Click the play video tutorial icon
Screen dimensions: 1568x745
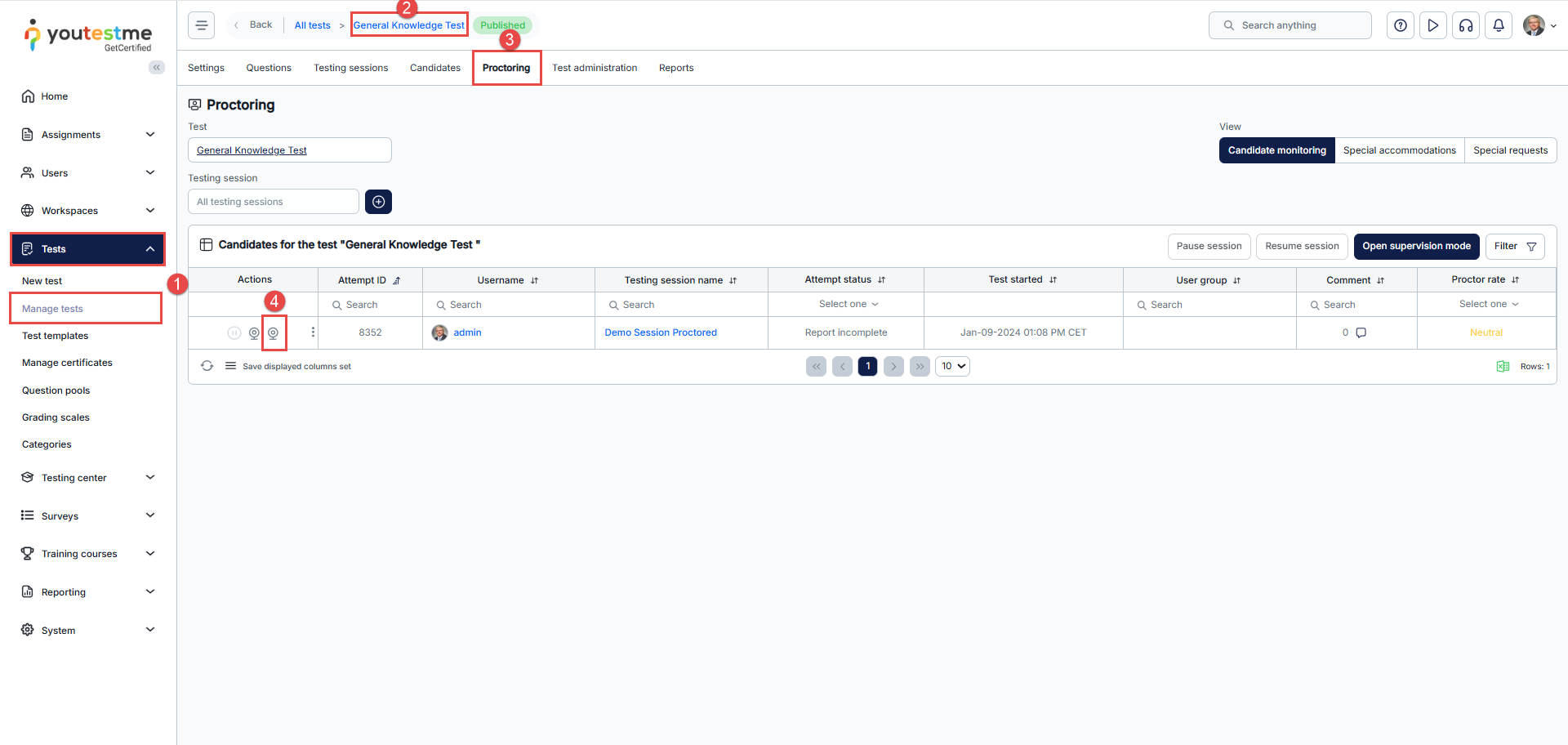(1433, 25)
